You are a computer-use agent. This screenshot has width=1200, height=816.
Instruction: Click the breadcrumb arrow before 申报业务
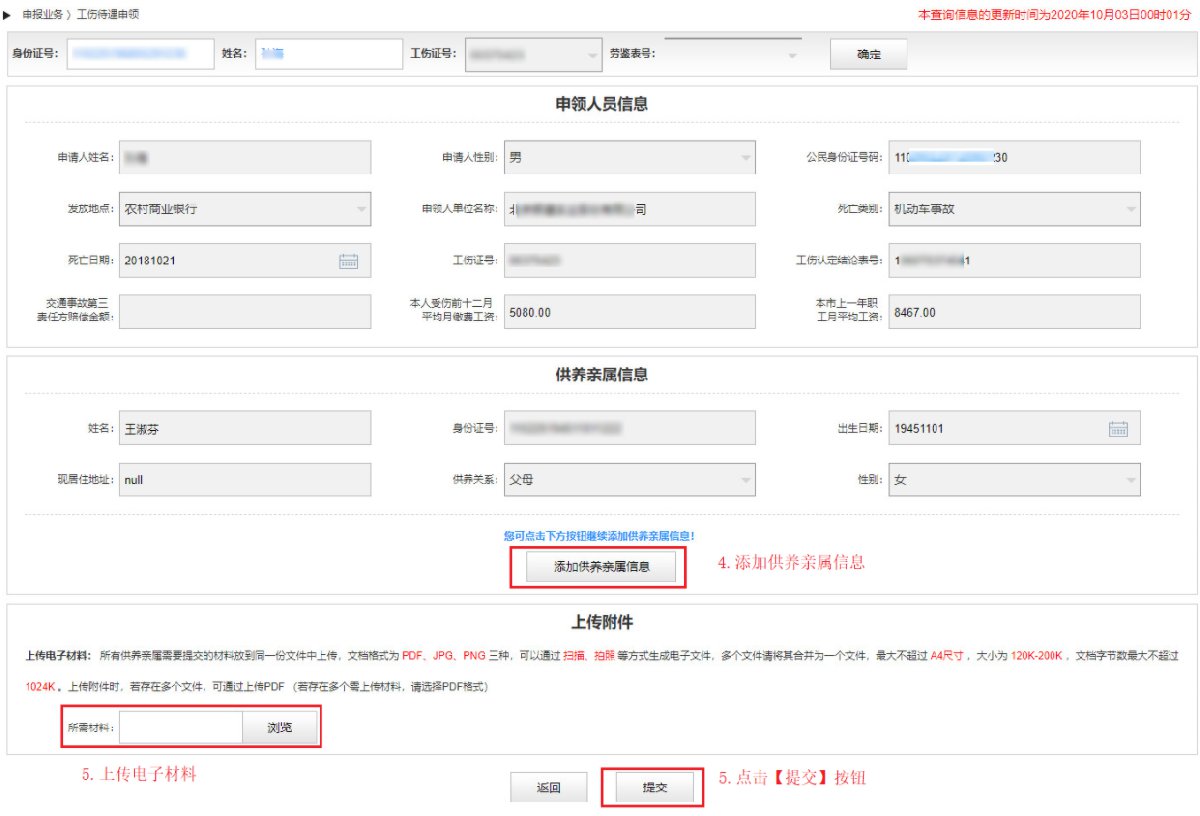tap(8, 16)
